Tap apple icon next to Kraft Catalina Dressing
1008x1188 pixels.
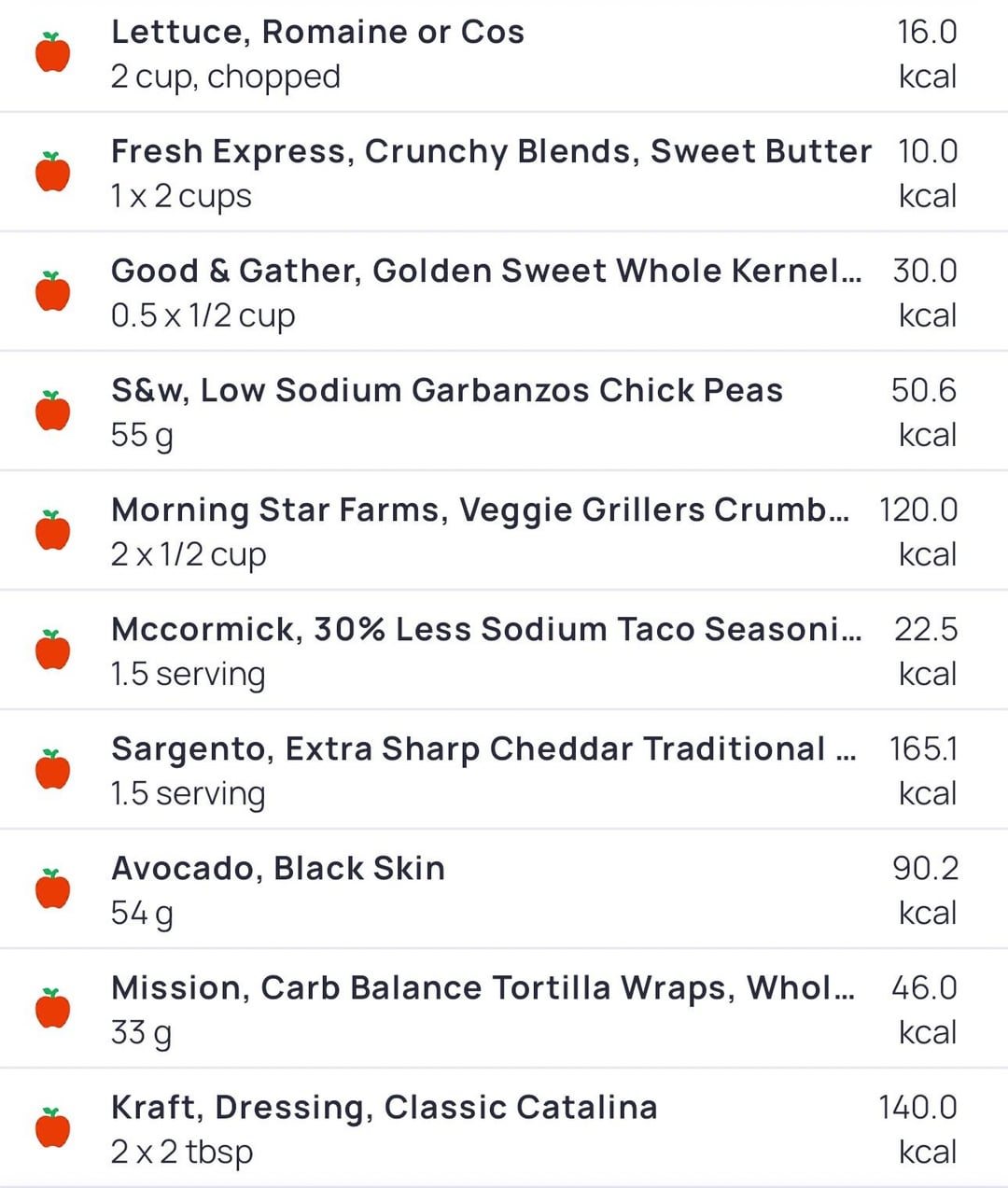[x=53, y=1127]
